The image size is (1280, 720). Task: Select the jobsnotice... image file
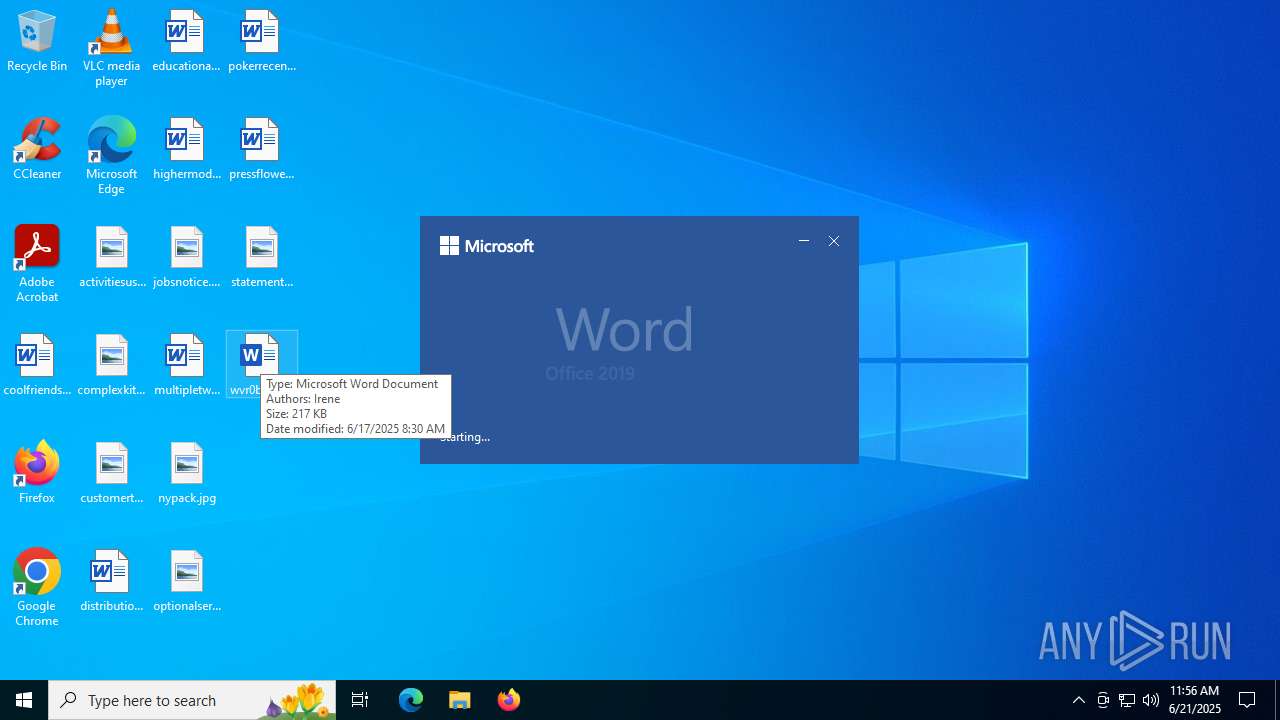[186, 257]
